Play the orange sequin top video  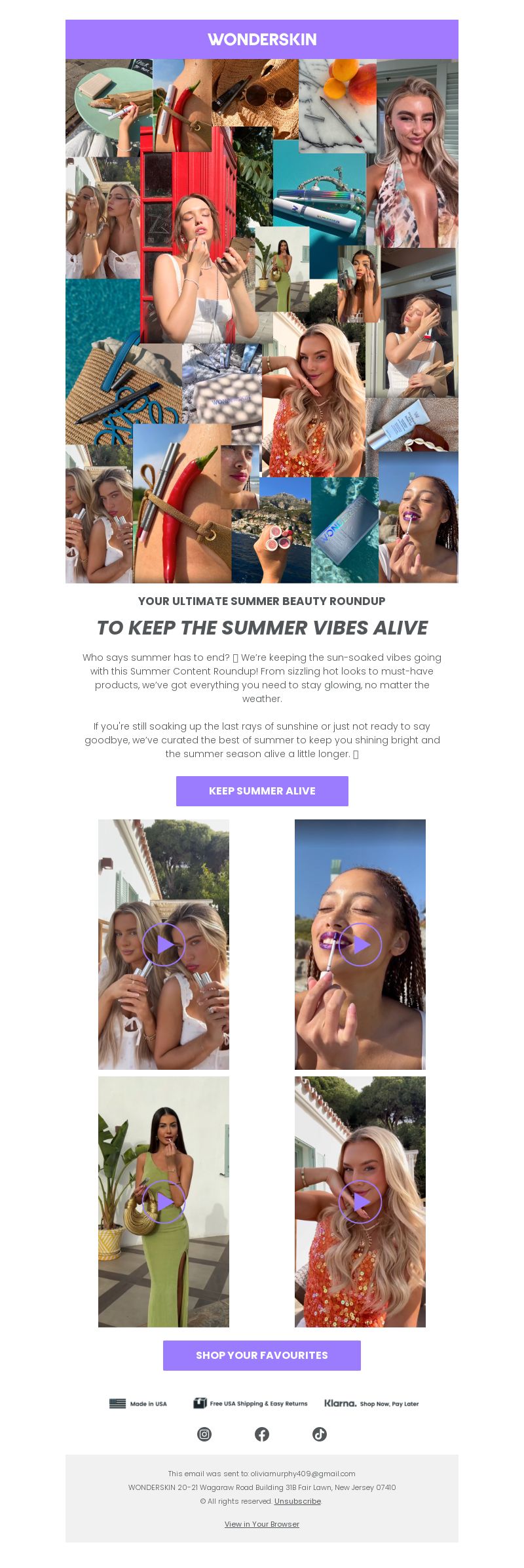(360, 1202)
